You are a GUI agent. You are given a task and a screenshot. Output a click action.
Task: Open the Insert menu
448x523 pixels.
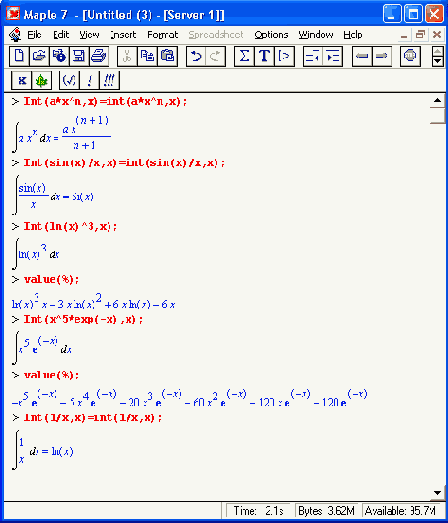[123, 35]
